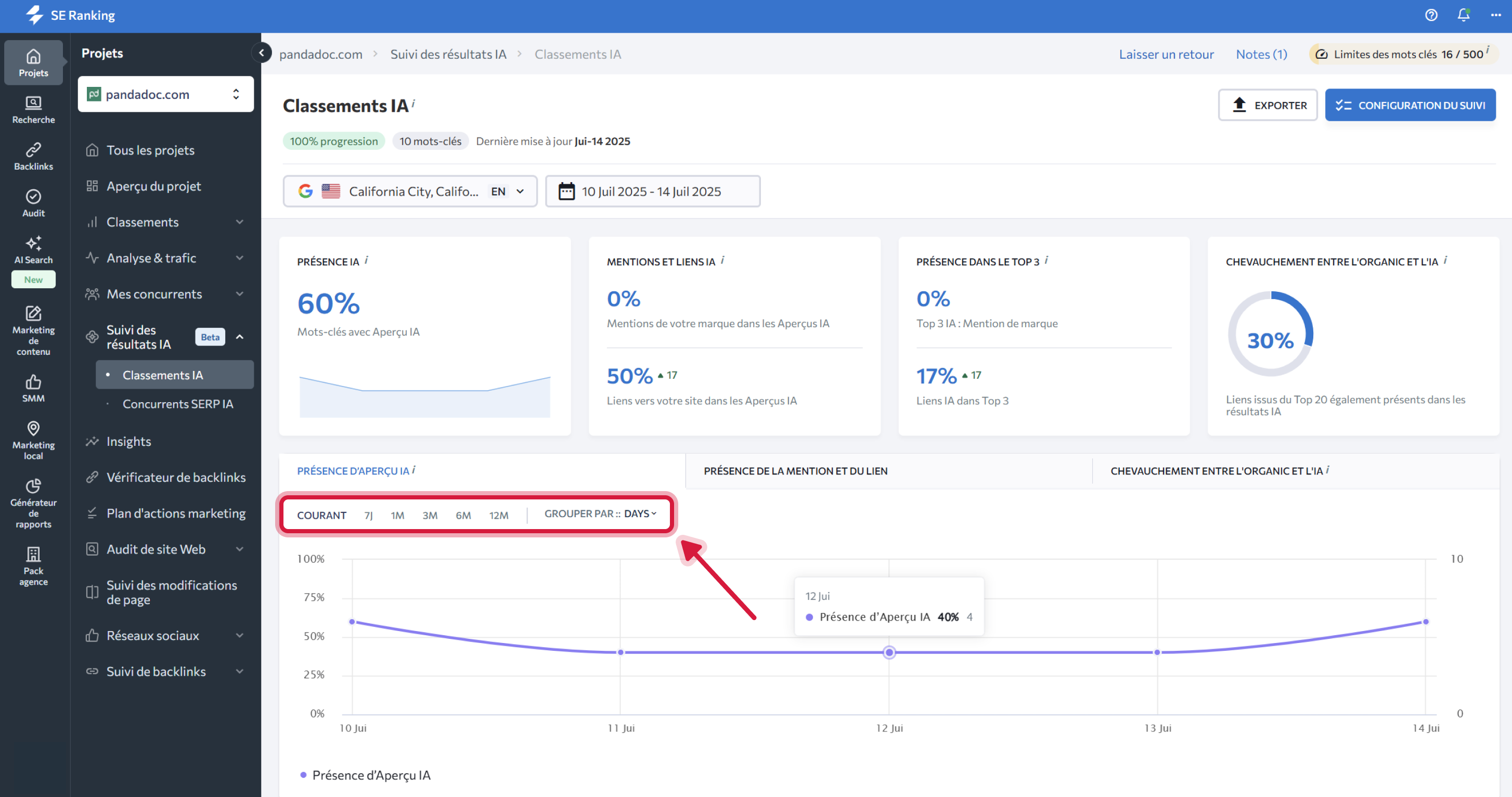Image resolution: width=1512 pixels, height=797 pixels.
Task: Select the 7J period option
Action: [x=369, y=515]
